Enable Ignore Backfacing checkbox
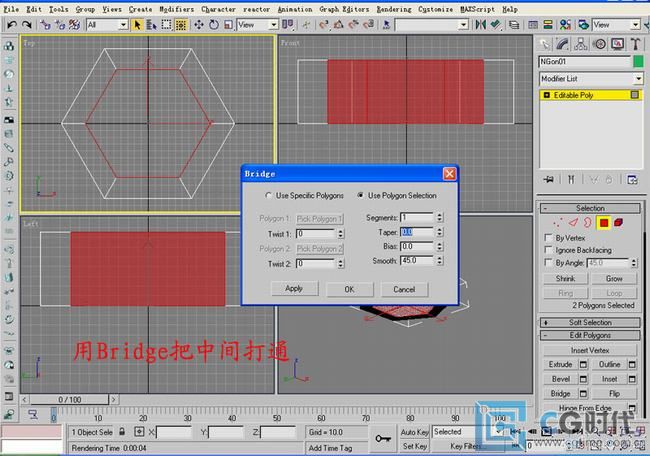 click(x=548, y=250)
